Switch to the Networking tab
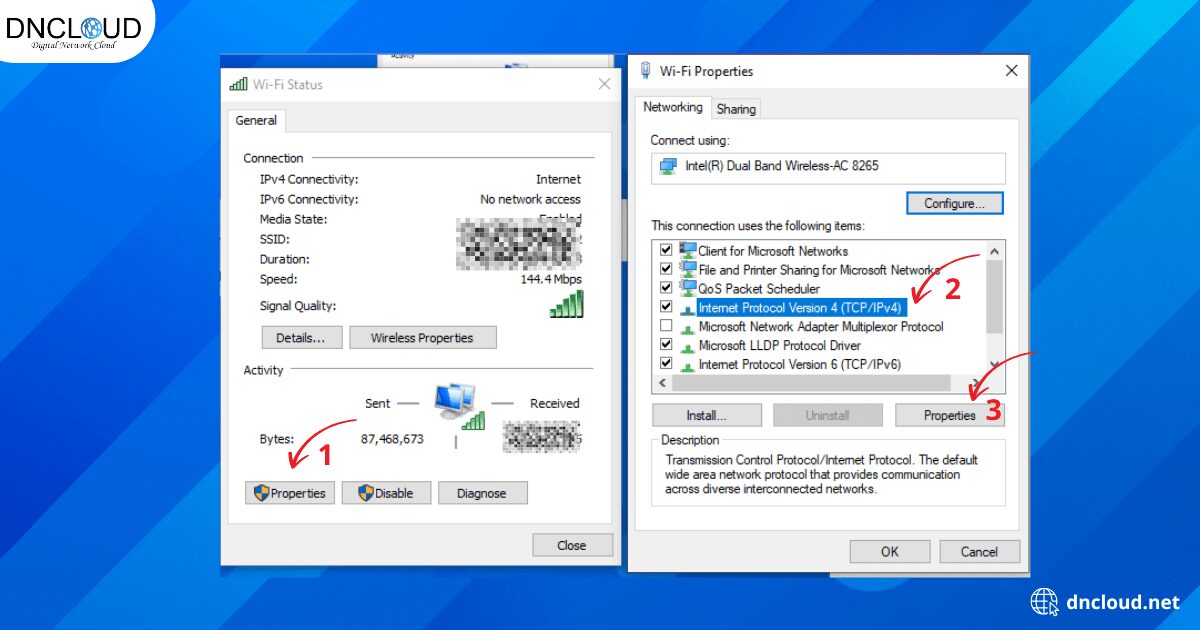Screen dimensions: 1200x630 coord(673,107)
